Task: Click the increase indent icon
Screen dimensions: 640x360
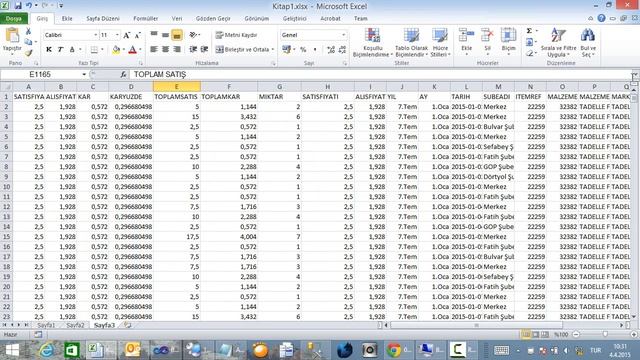Action: (204, 49)
